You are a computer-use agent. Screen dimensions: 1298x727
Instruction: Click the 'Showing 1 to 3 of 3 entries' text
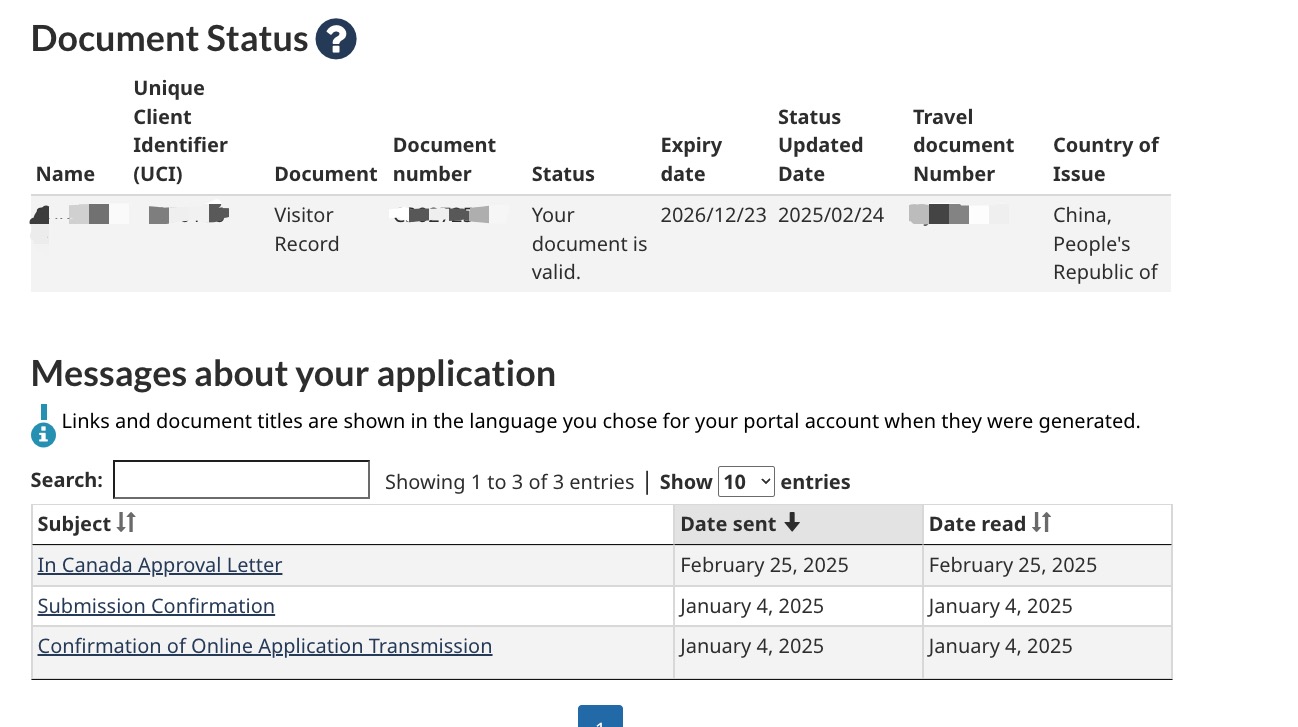[x=509, y=482]
